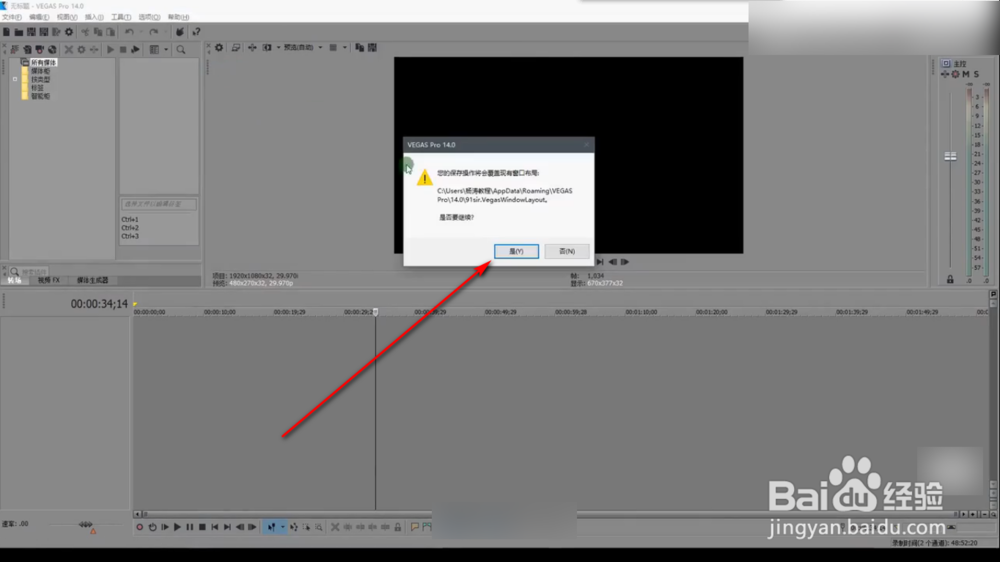
Task: Go to start of project
Action: coord(215,527)
